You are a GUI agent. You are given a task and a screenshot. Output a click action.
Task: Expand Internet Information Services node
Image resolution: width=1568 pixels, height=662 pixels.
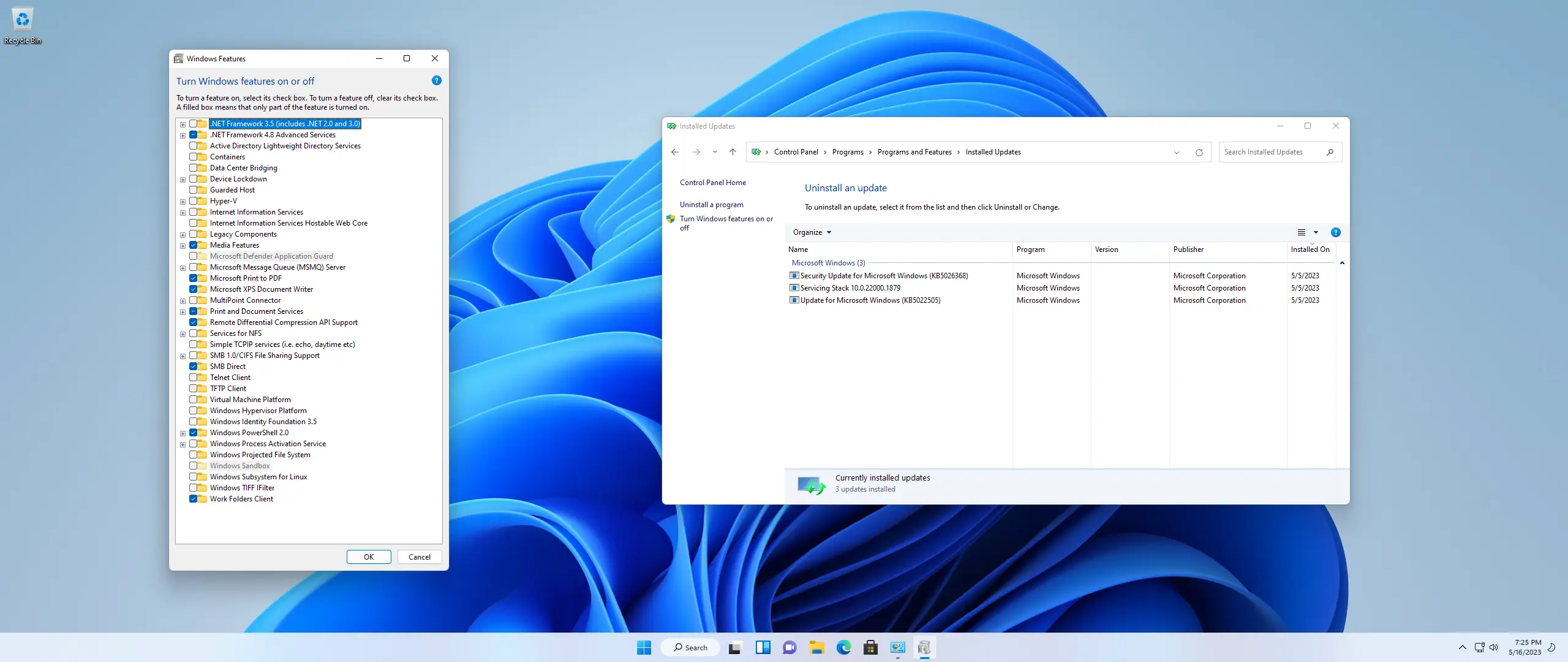click(x=183, y=213)
